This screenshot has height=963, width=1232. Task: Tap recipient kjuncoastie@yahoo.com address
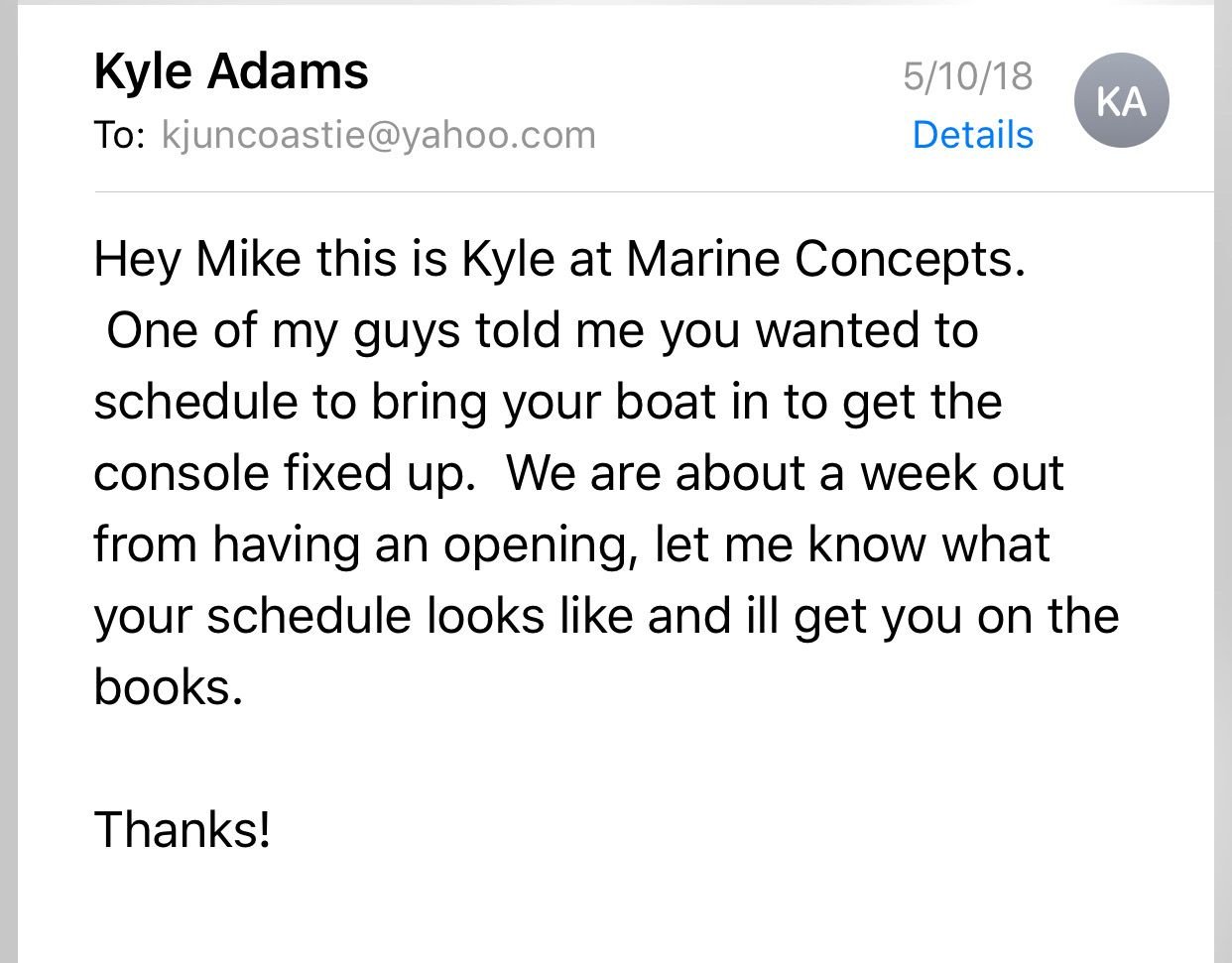(378, 135)
